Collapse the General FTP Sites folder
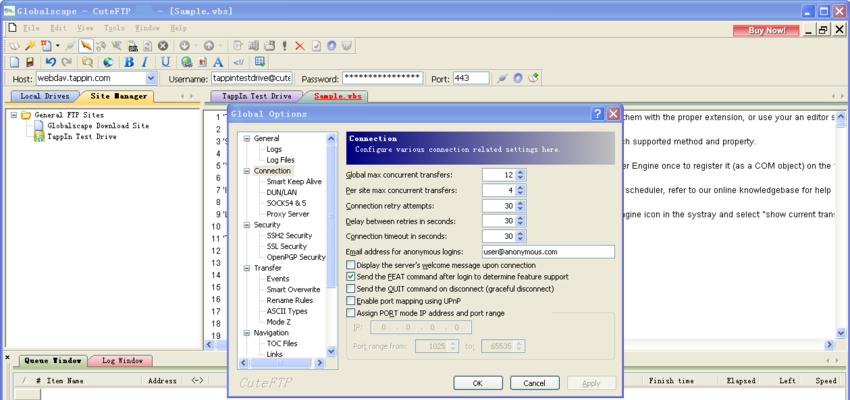Viewport: 850px width, 400px height. tap(14, 115)
